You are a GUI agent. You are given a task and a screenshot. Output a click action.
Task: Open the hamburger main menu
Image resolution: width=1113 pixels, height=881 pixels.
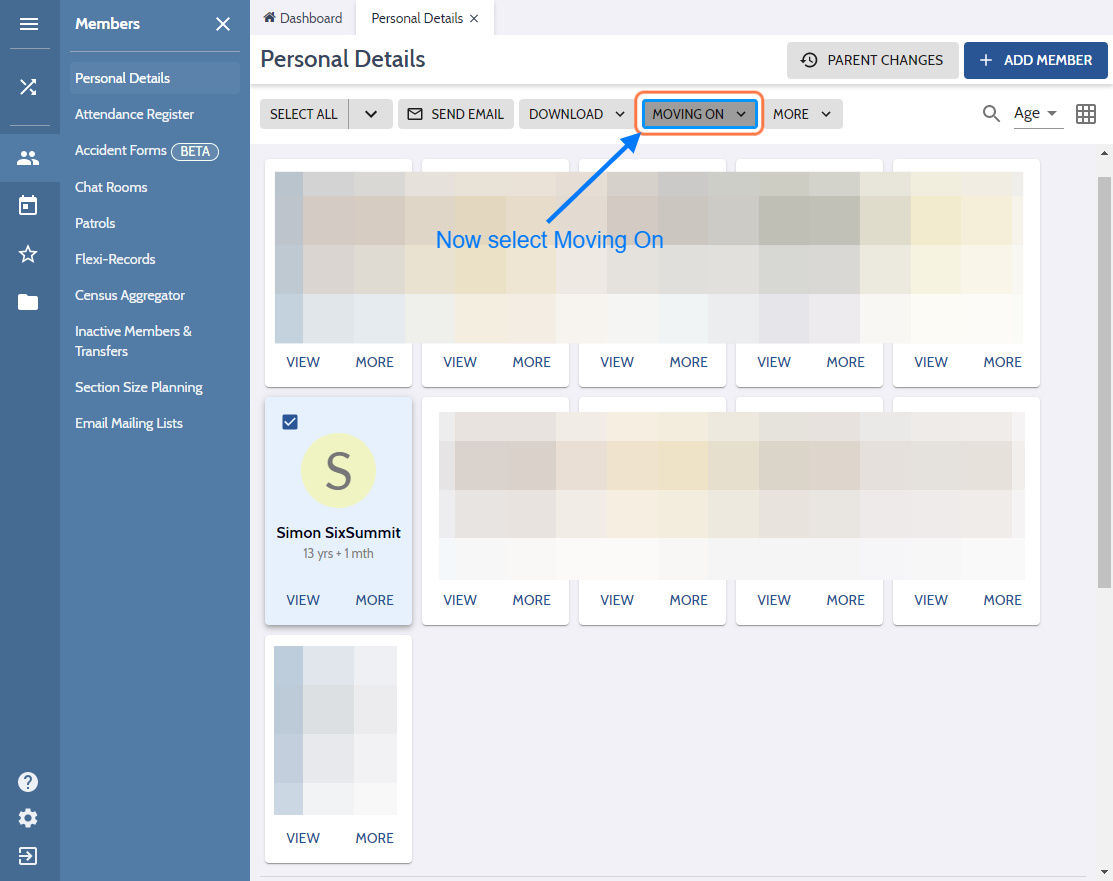pos(28,24)
